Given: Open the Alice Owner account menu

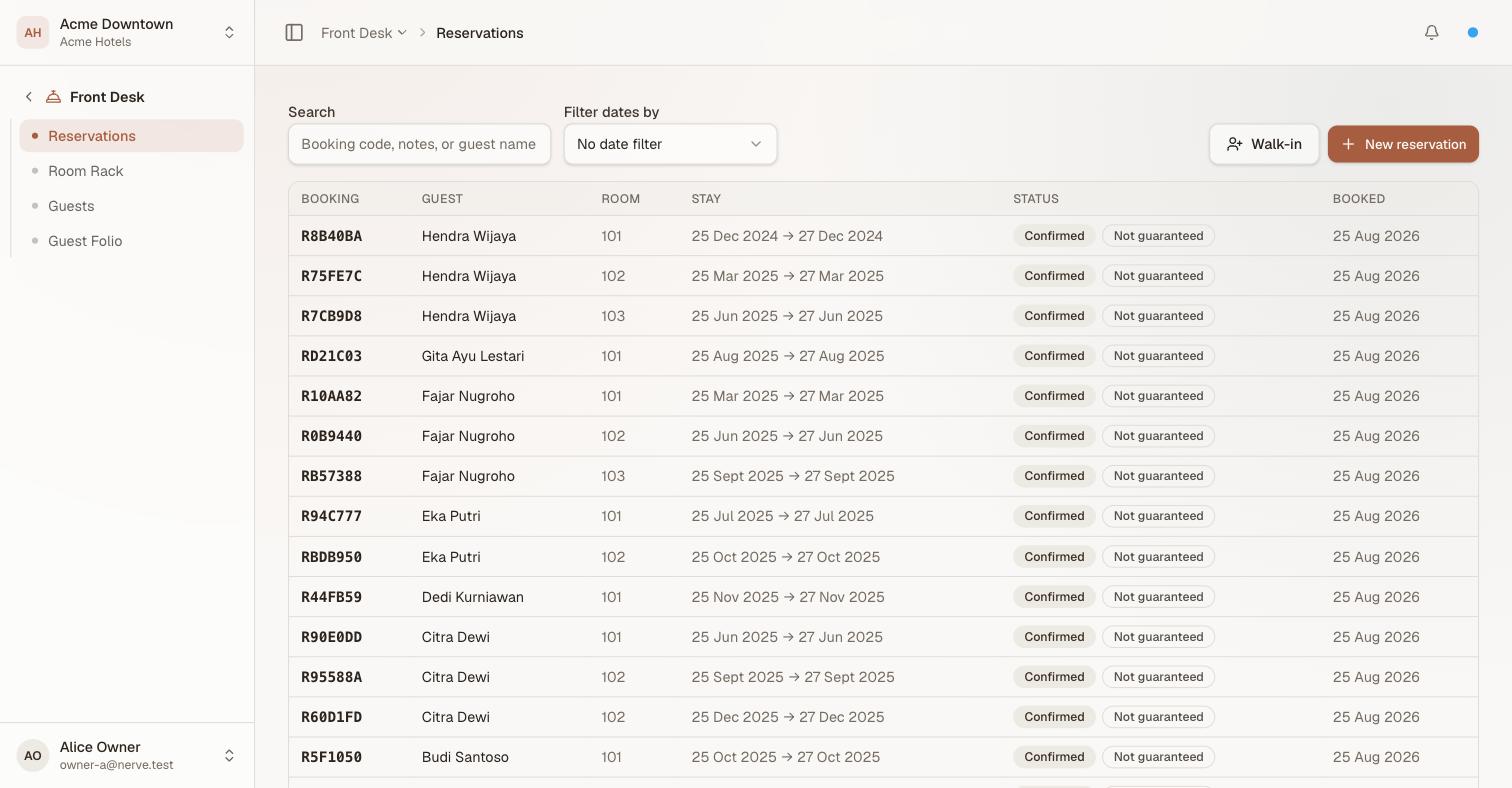Looking at the screenshot, I should coord(127,756).
